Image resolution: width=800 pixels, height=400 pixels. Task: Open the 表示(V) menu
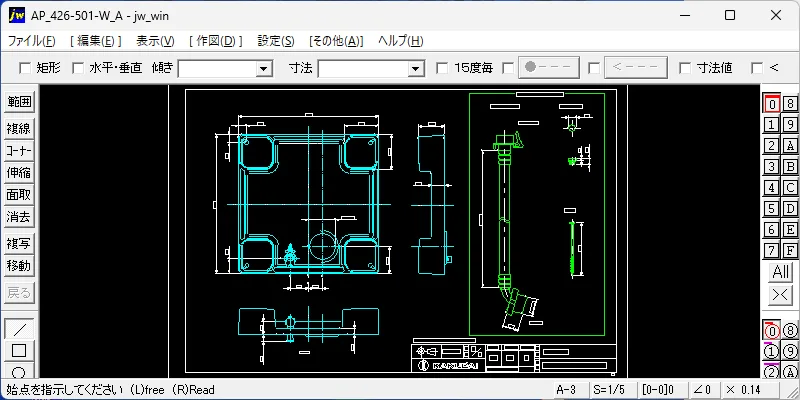pyautogui.click(x=155, y=41)
